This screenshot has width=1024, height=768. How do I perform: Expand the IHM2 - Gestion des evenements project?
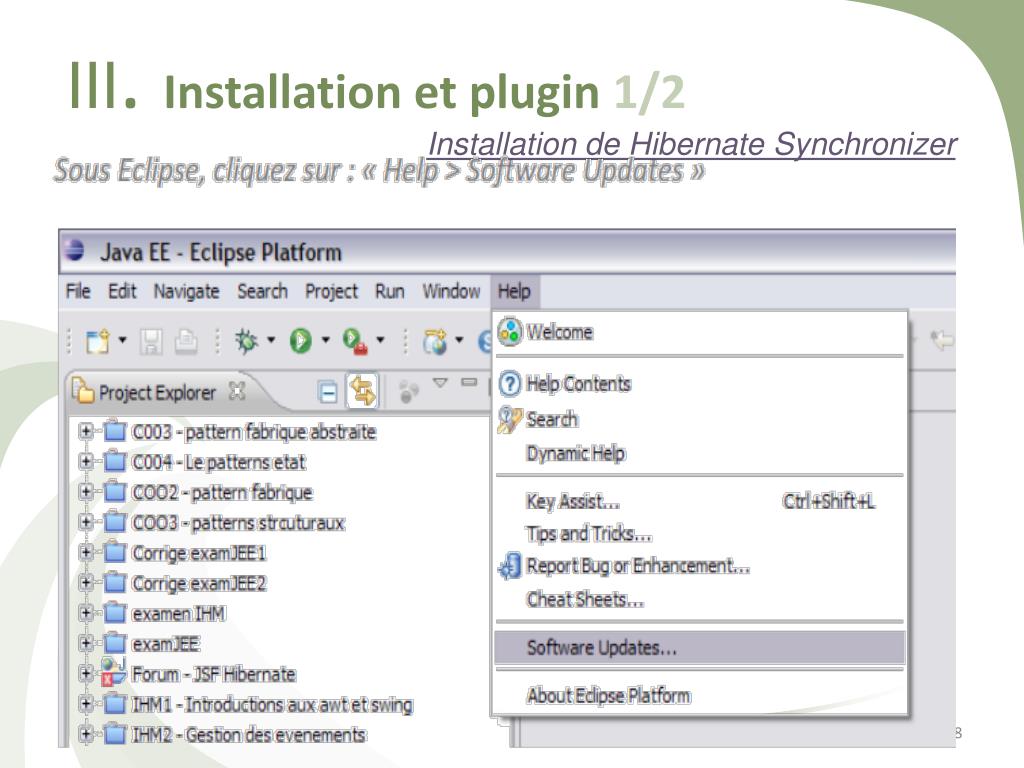[86, 733]
